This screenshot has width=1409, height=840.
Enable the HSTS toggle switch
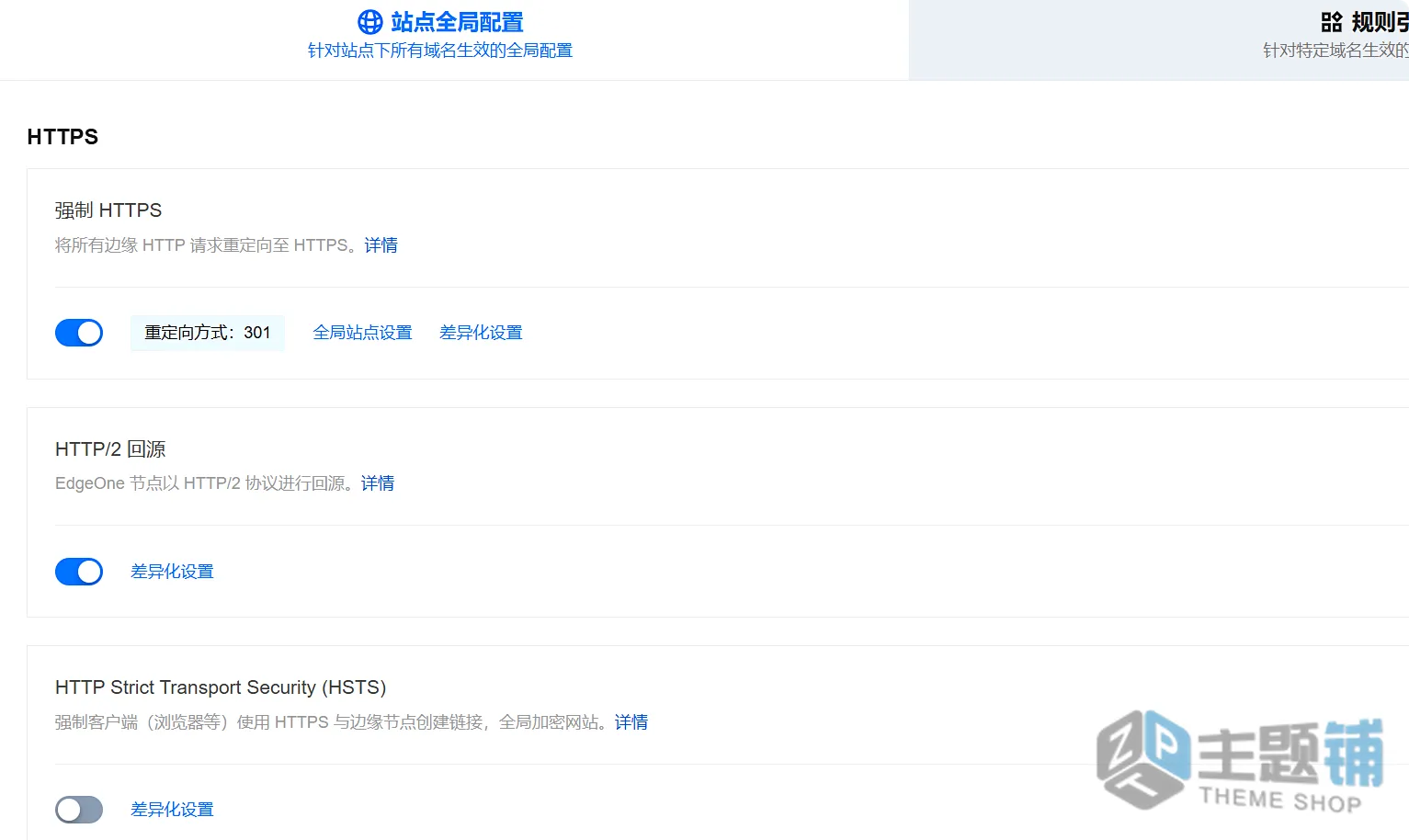[79, 810]
